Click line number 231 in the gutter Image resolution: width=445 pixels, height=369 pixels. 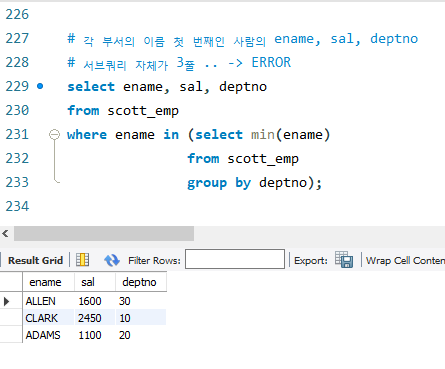[x=17, y=135]
